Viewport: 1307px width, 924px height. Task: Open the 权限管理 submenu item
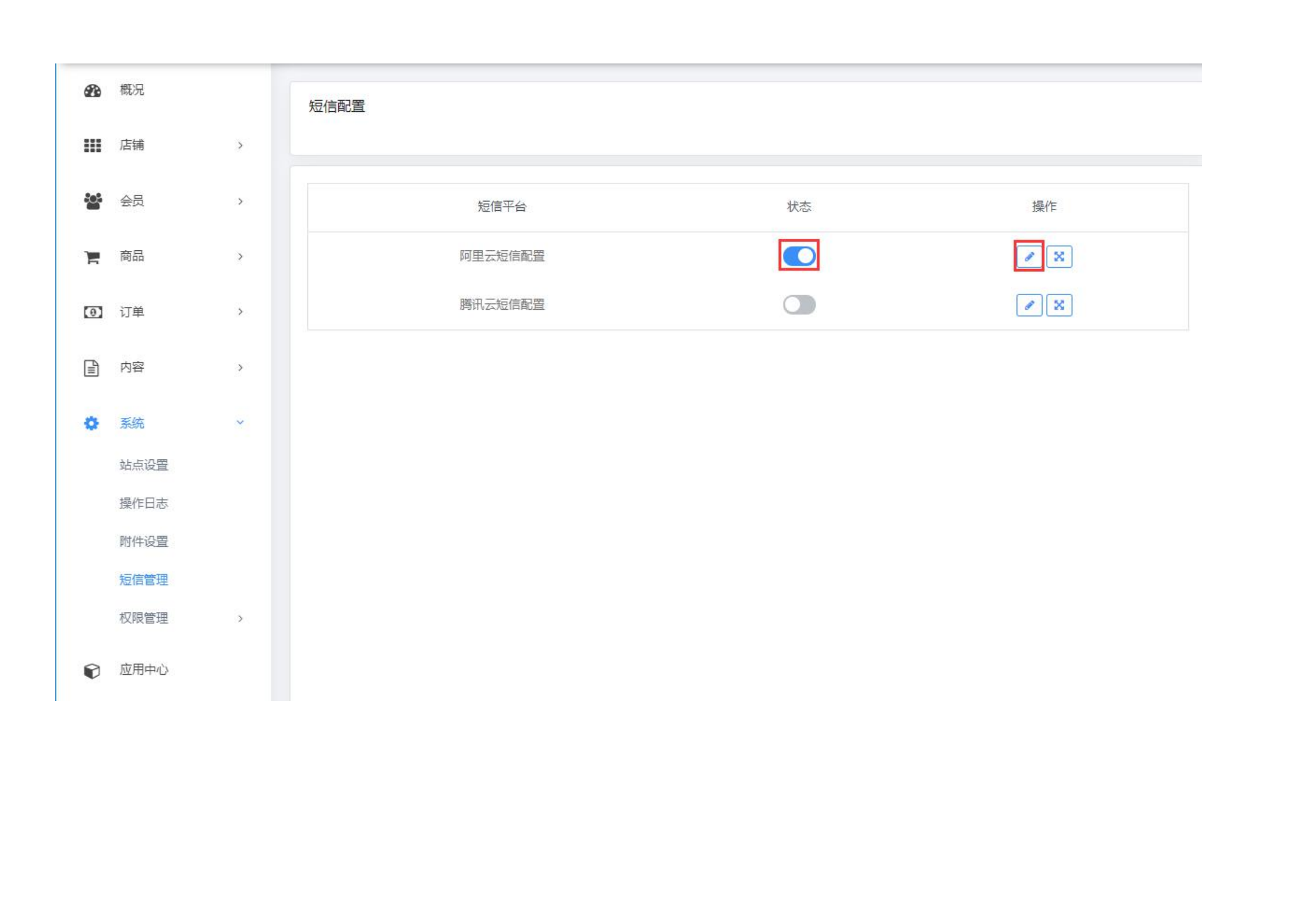pos(144,618)
